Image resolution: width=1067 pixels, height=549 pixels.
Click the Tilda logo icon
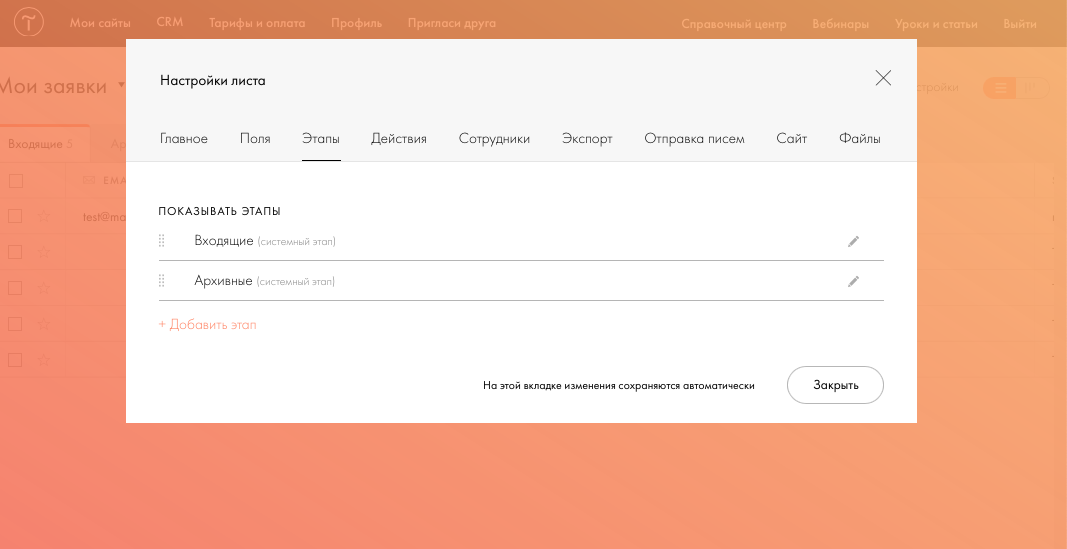point(29,23)
